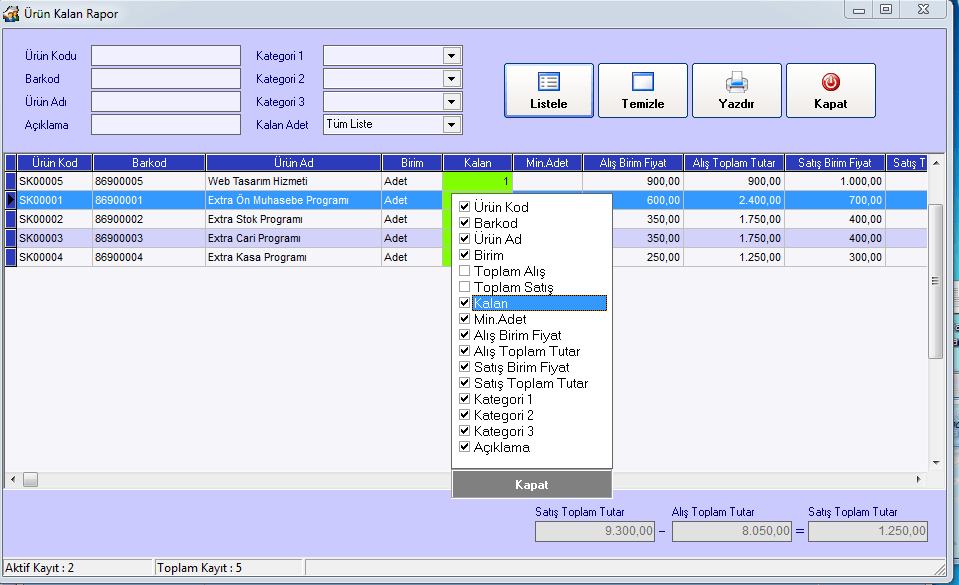Click the row selector of the SK00004 row
This screenshot has width=959, height=585.
pyautogui.click(x=10, y=257)
